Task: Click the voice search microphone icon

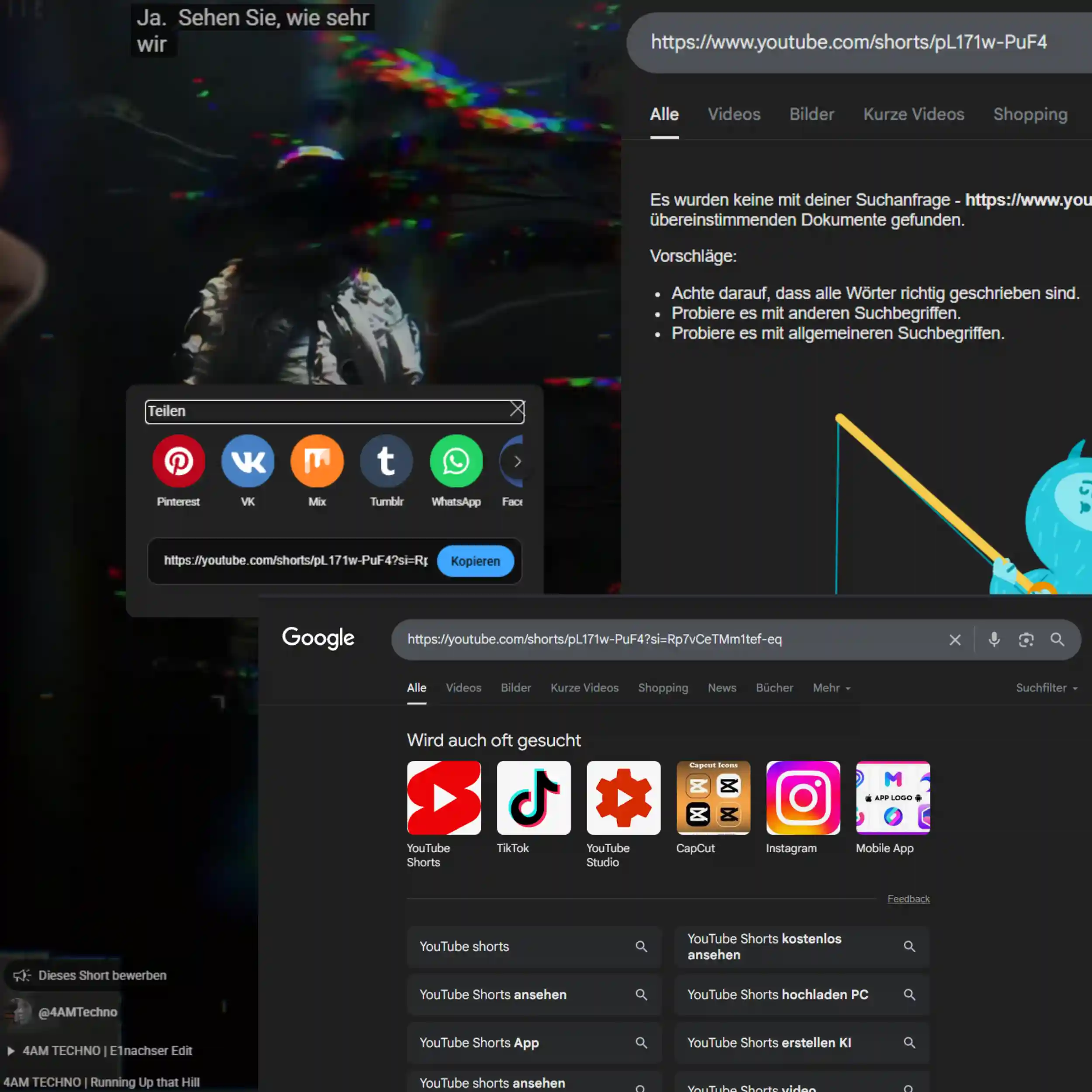Action: click(x=994, y=639)
